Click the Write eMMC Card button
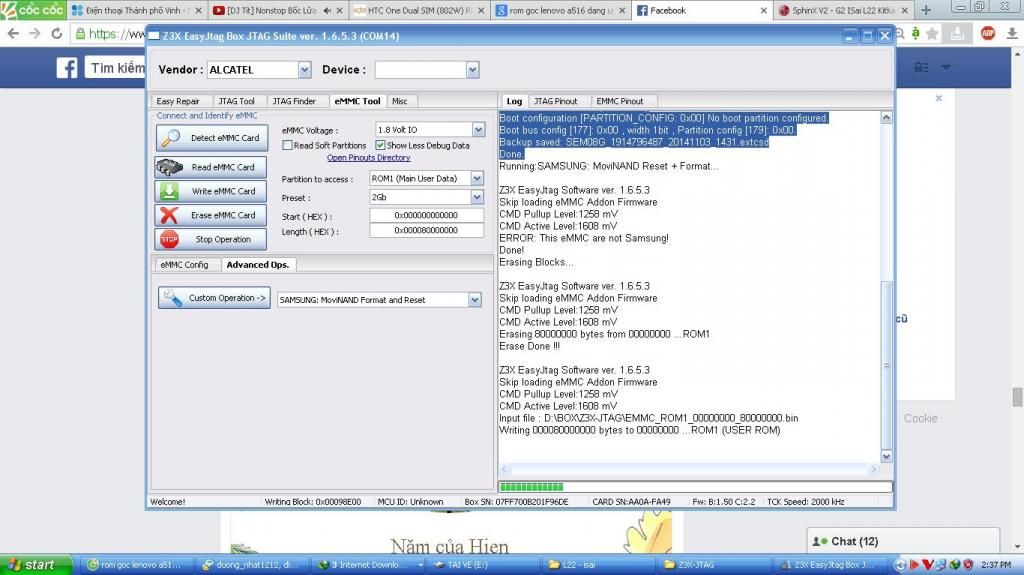 pyautogui.click(x=211, y=191)
